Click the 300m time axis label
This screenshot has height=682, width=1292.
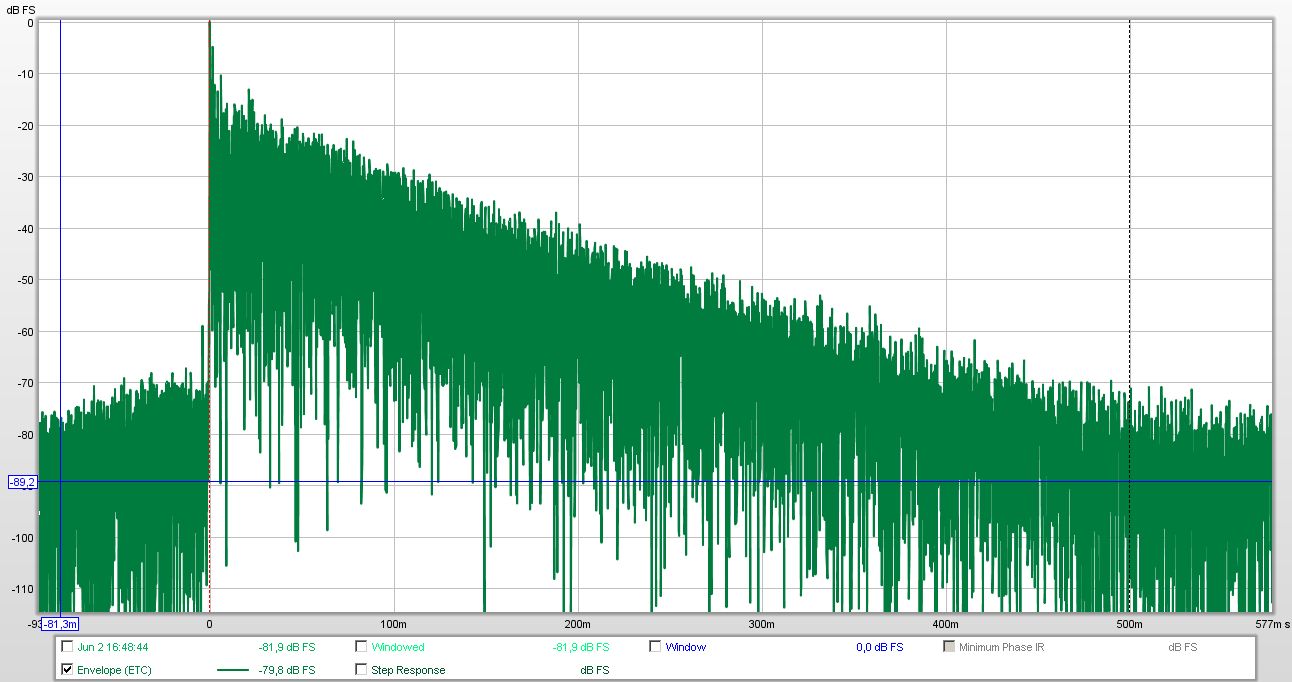coord(762,624)
